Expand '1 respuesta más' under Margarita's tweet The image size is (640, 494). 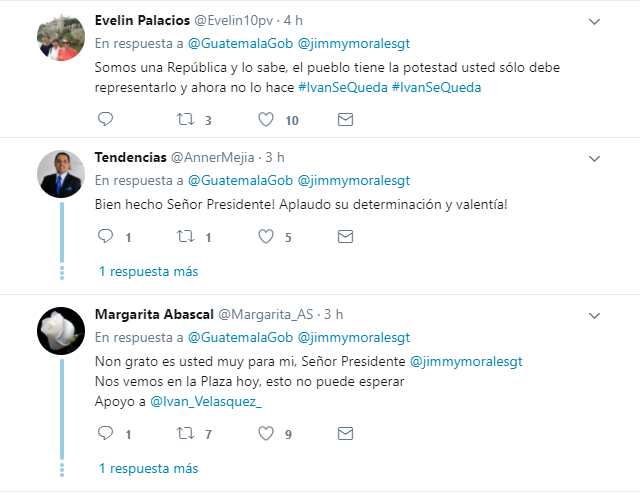click(x=149, y=468)
